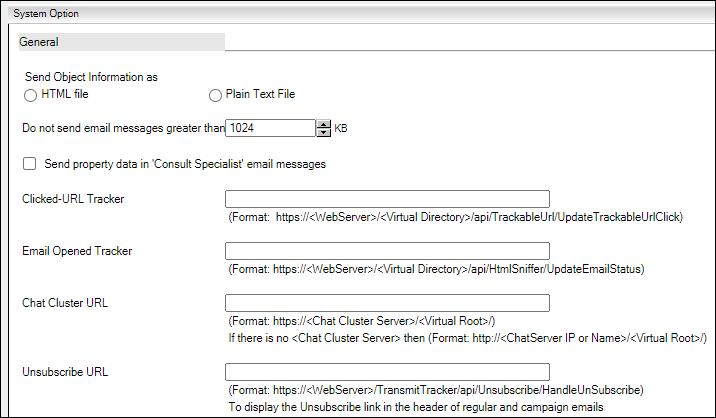Click the System Option title bar
716x418 pixels.
pyautogui.click(x=361, y=13)
